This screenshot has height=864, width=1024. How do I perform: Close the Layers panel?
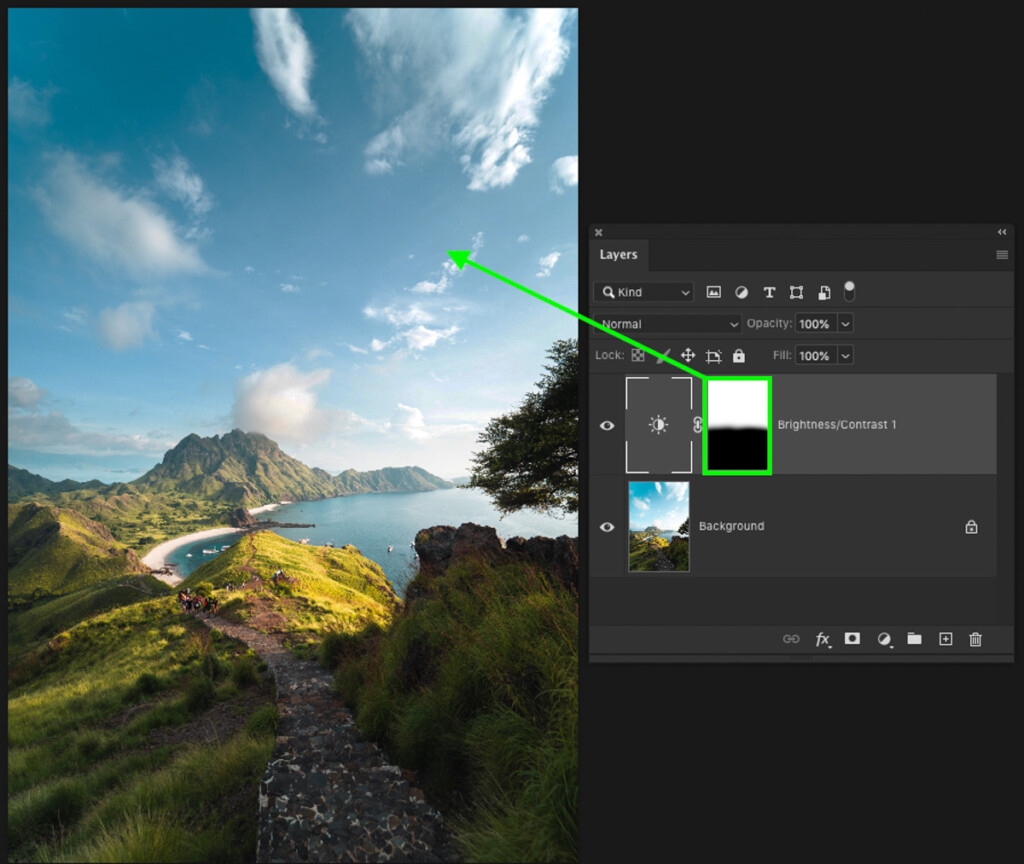tap(598, 232)
